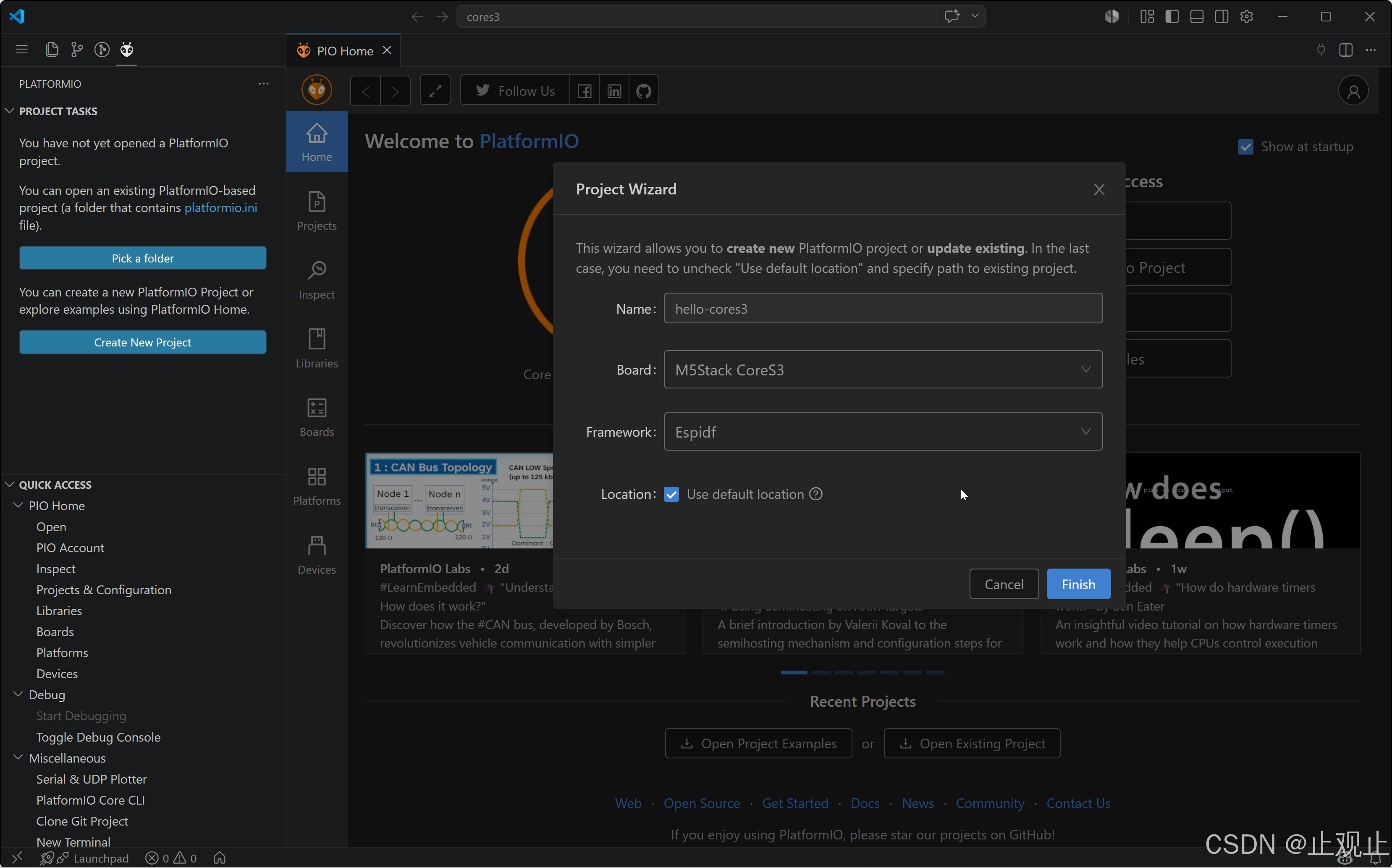Toggle the Secondary Side Bar layout button
The height and width of the screenshot is (868, 1392).
1222,17
